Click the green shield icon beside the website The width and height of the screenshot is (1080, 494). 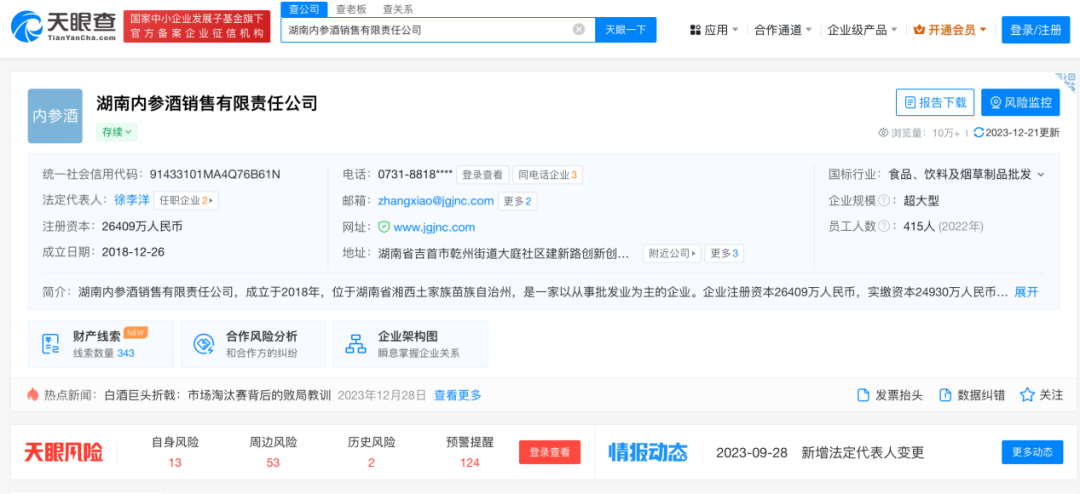(384, 227)
